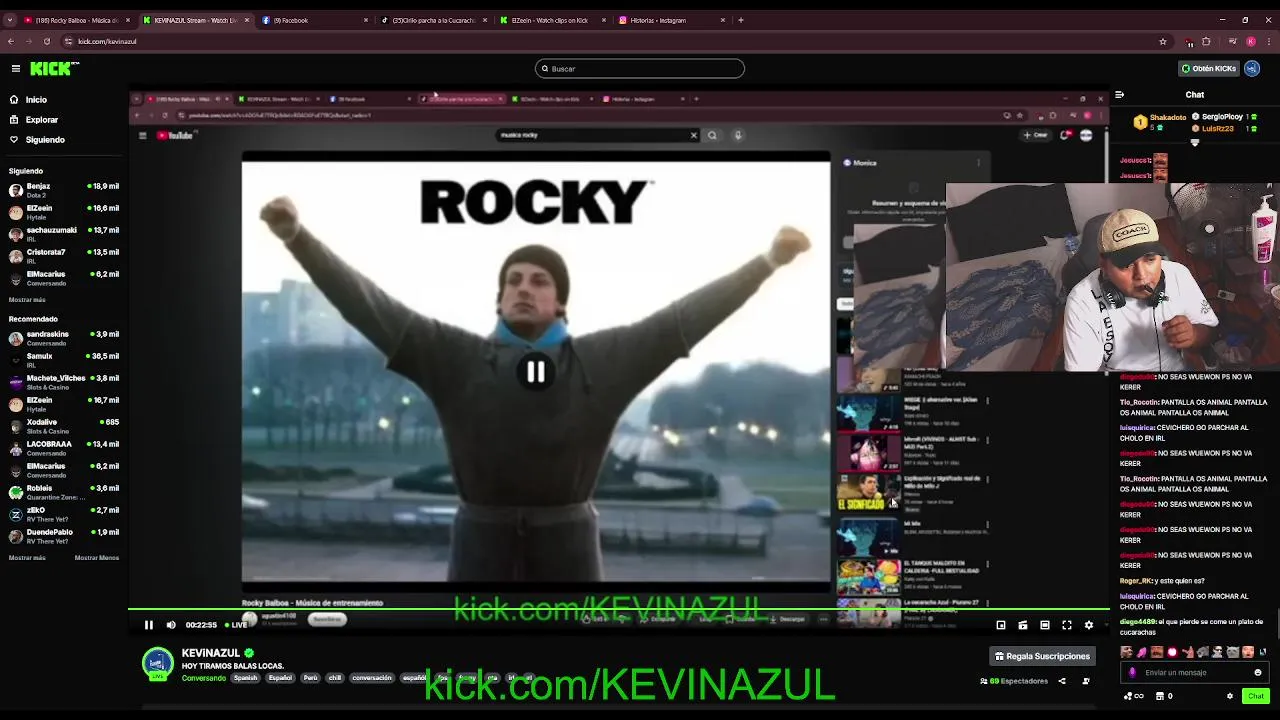Click the KICK logo
Screen dimensions: 1280x720
click(x=54, y=68)
